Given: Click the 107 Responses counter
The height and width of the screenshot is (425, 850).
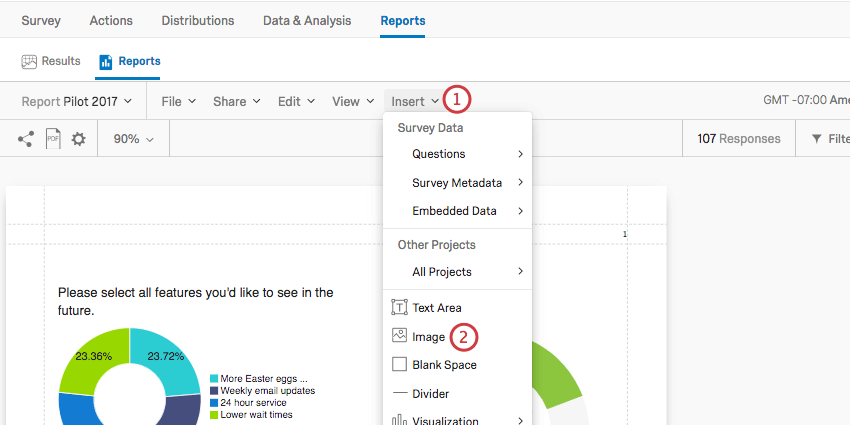Looking at the screenshot, I should coord(739,139).
